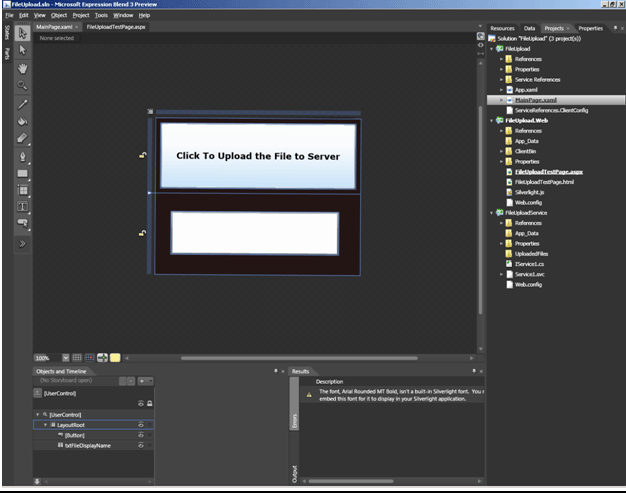626x493 pixels.
Task: Select the Pan hand tool
Action: pyautogui.click(x=23, y=68)
